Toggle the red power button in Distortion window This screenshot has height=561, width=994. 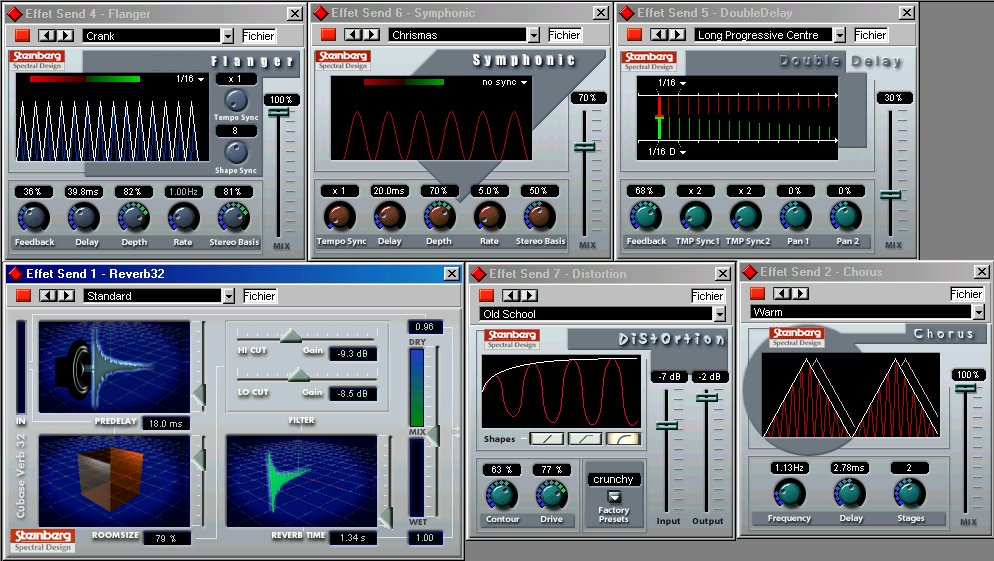click(x=487, y=295)
